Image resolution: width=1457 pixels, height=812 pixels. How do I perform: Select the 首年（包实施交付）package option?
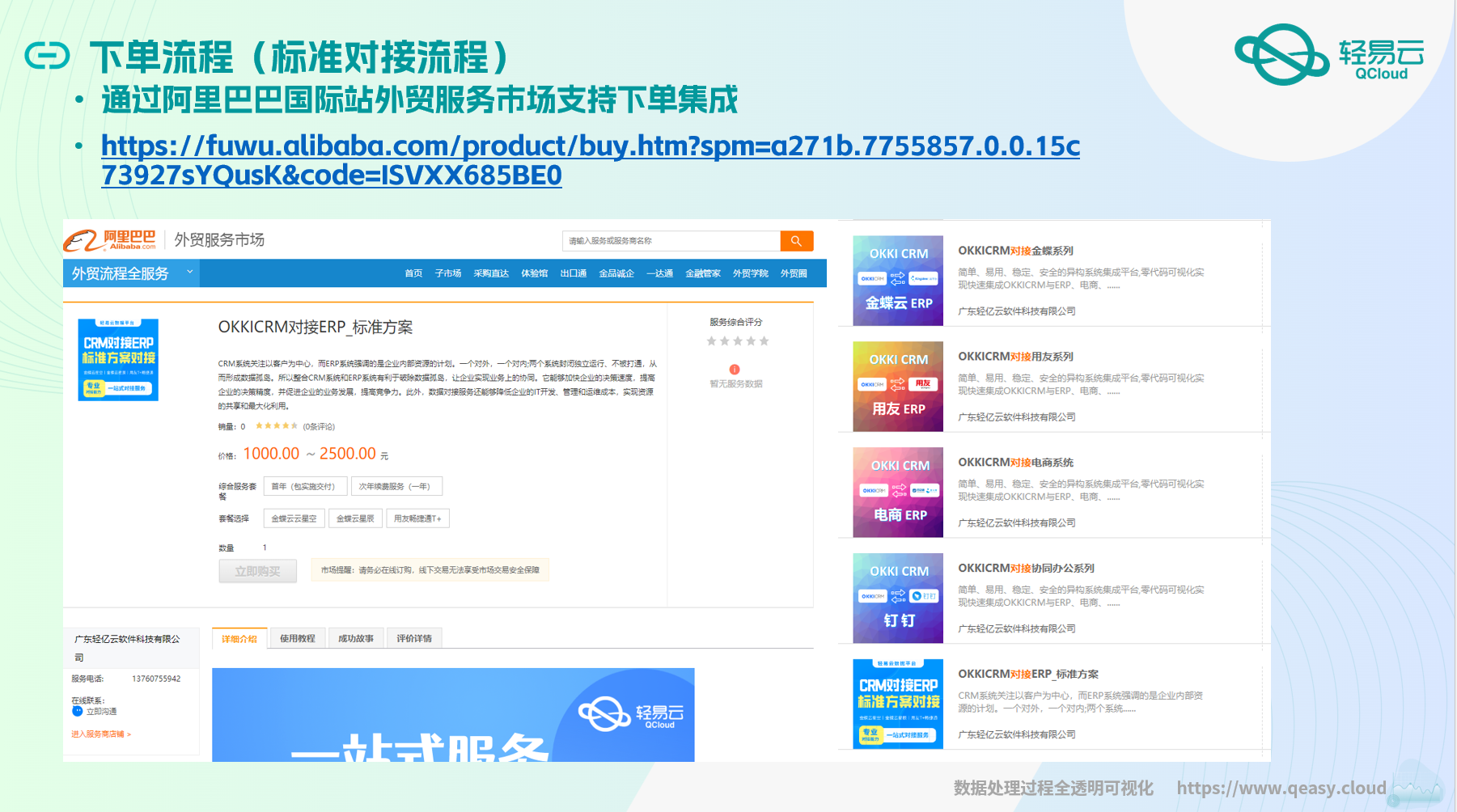click(305, 486)
